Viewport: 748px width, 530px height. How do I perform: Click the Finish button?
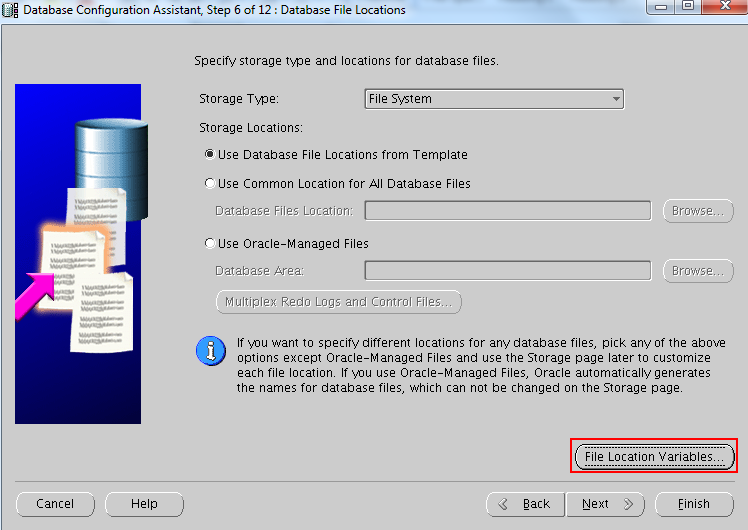[694, 504]
